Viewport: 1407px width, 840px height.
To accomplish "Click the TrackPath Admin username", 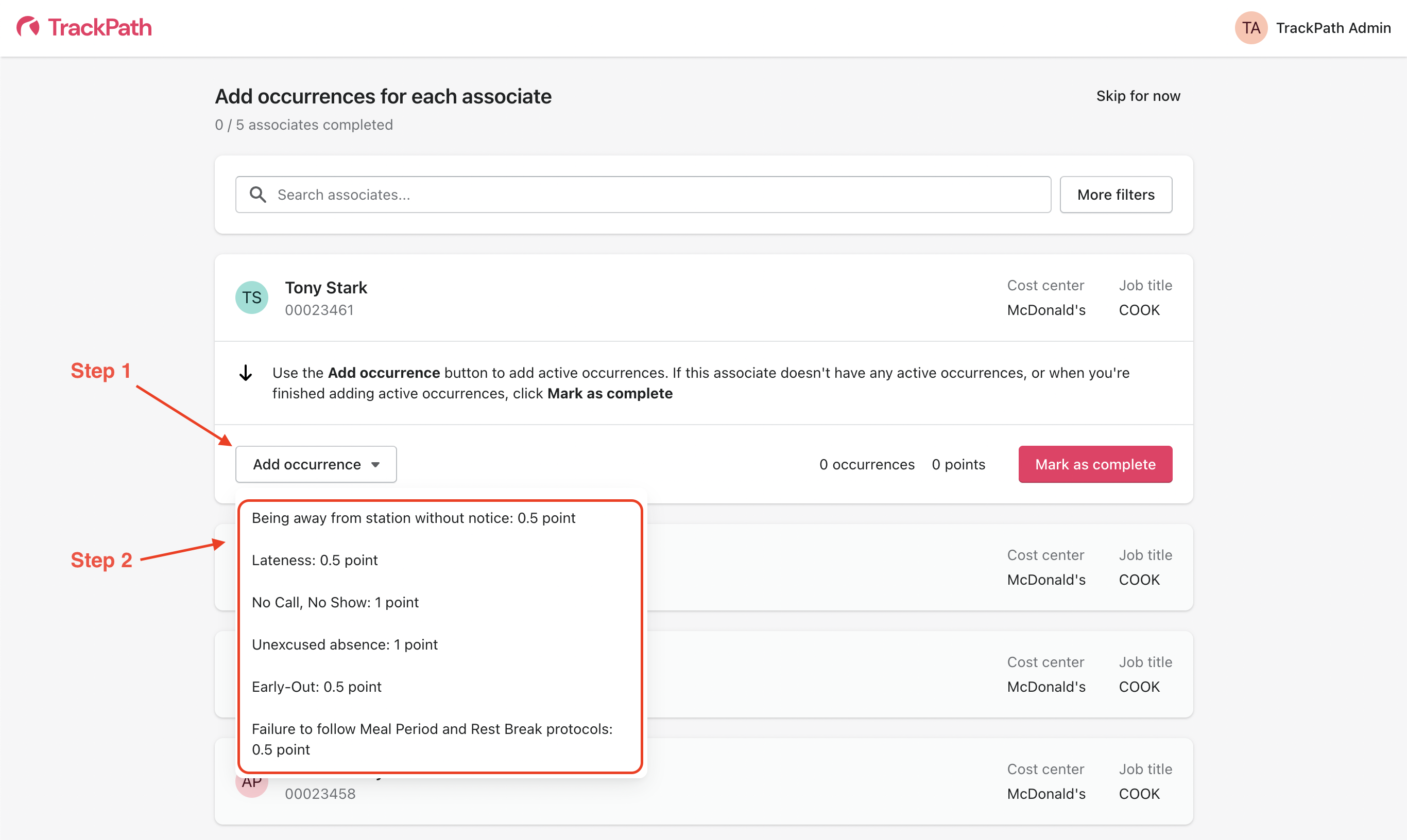I will (x=1333, y=28).
